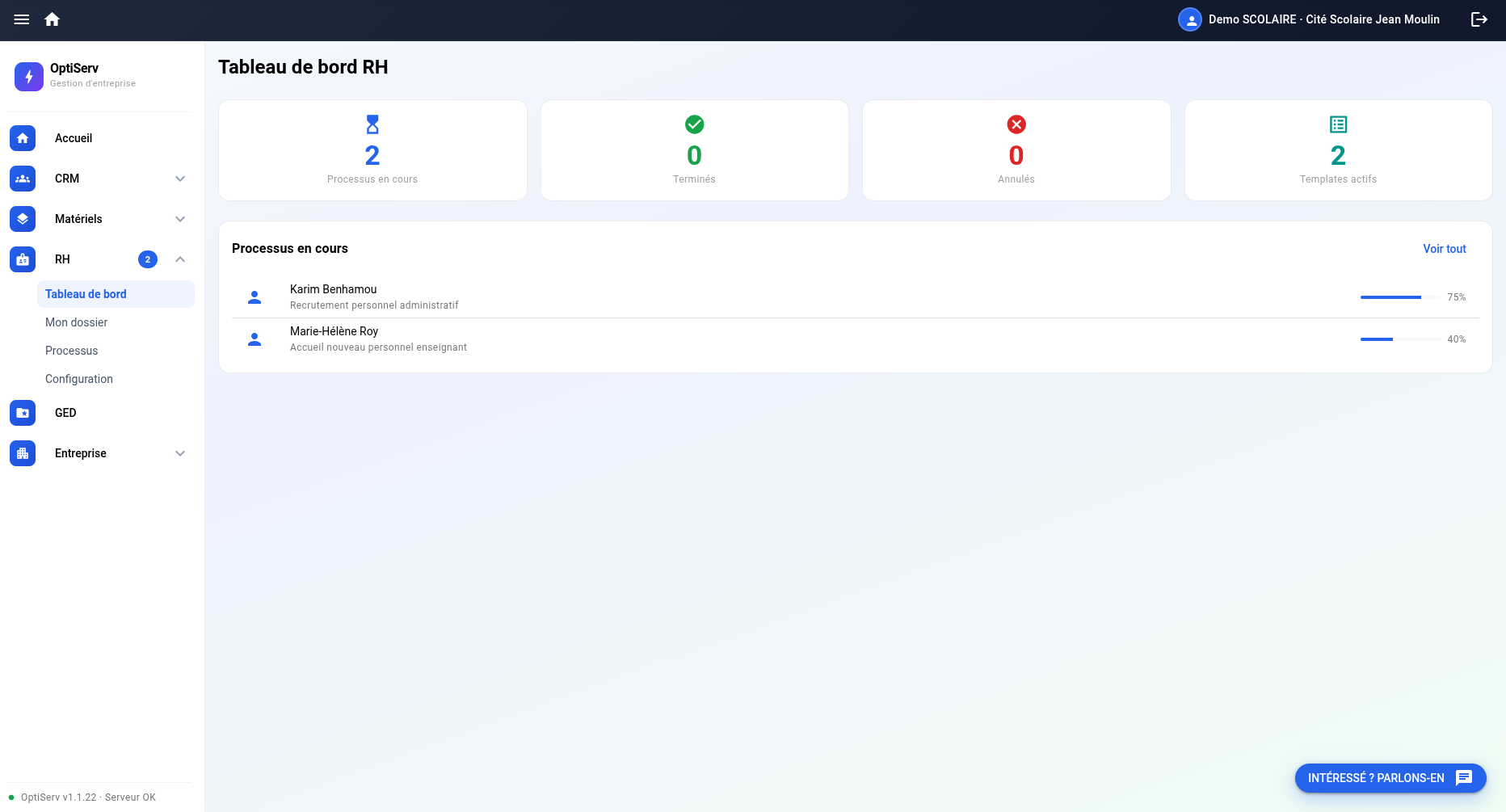Open Accueil in the sidebar

[74, 138]
